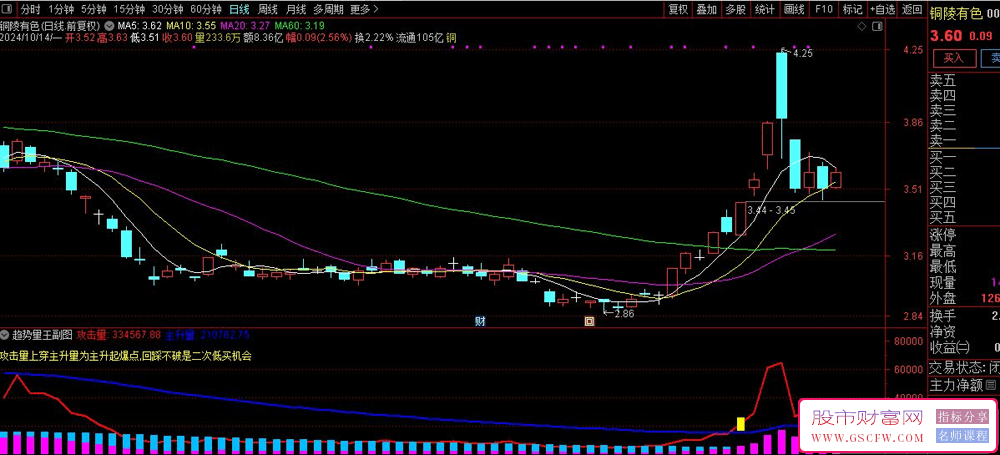This screenshot has width=1000, height=455.
Task: Click the 铜 sector tag in info line
Action: tap(451, 38)
